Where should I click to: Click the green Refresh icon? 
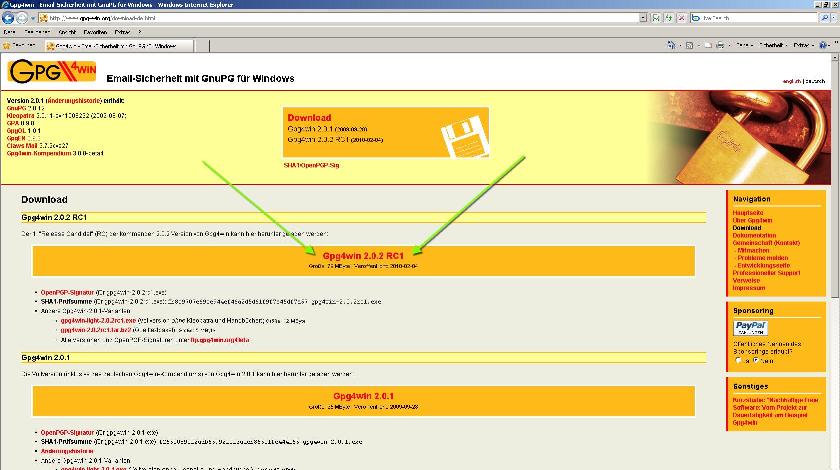pyautogui.click(x=669, y=18)
